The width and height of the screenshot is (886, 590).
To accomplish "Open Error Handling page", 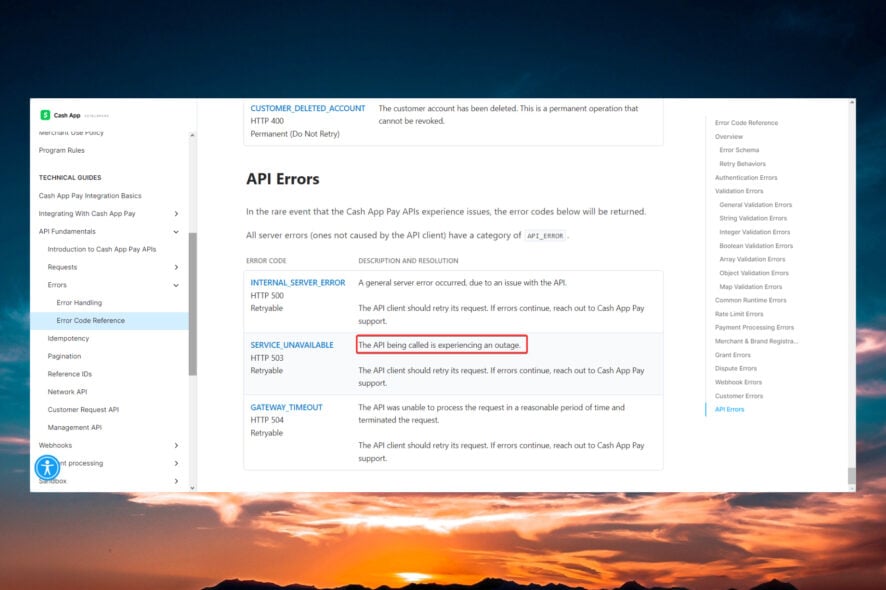I will pos(79,303).
